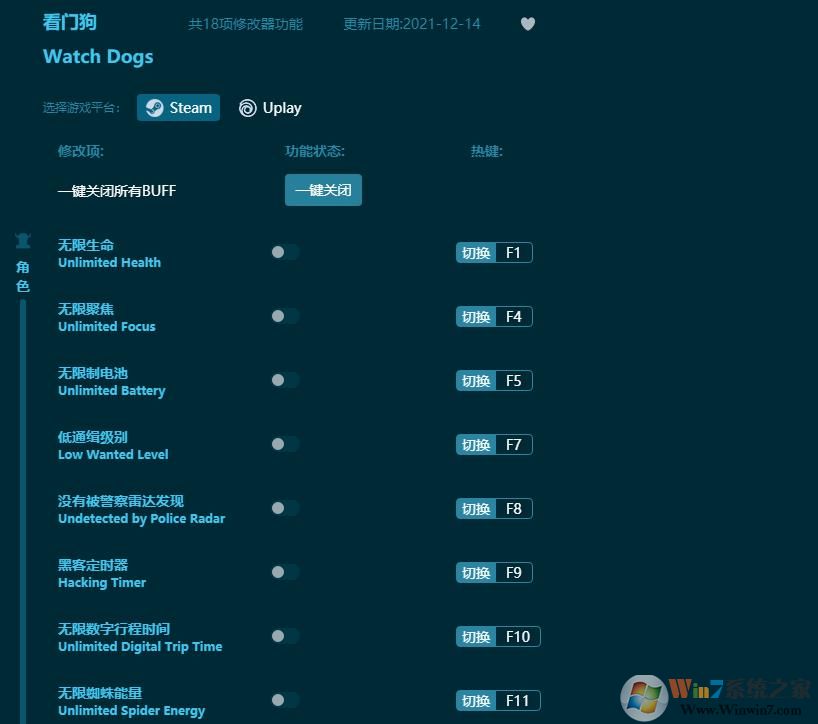Click the F11 hotkey field

coord(518,701)
